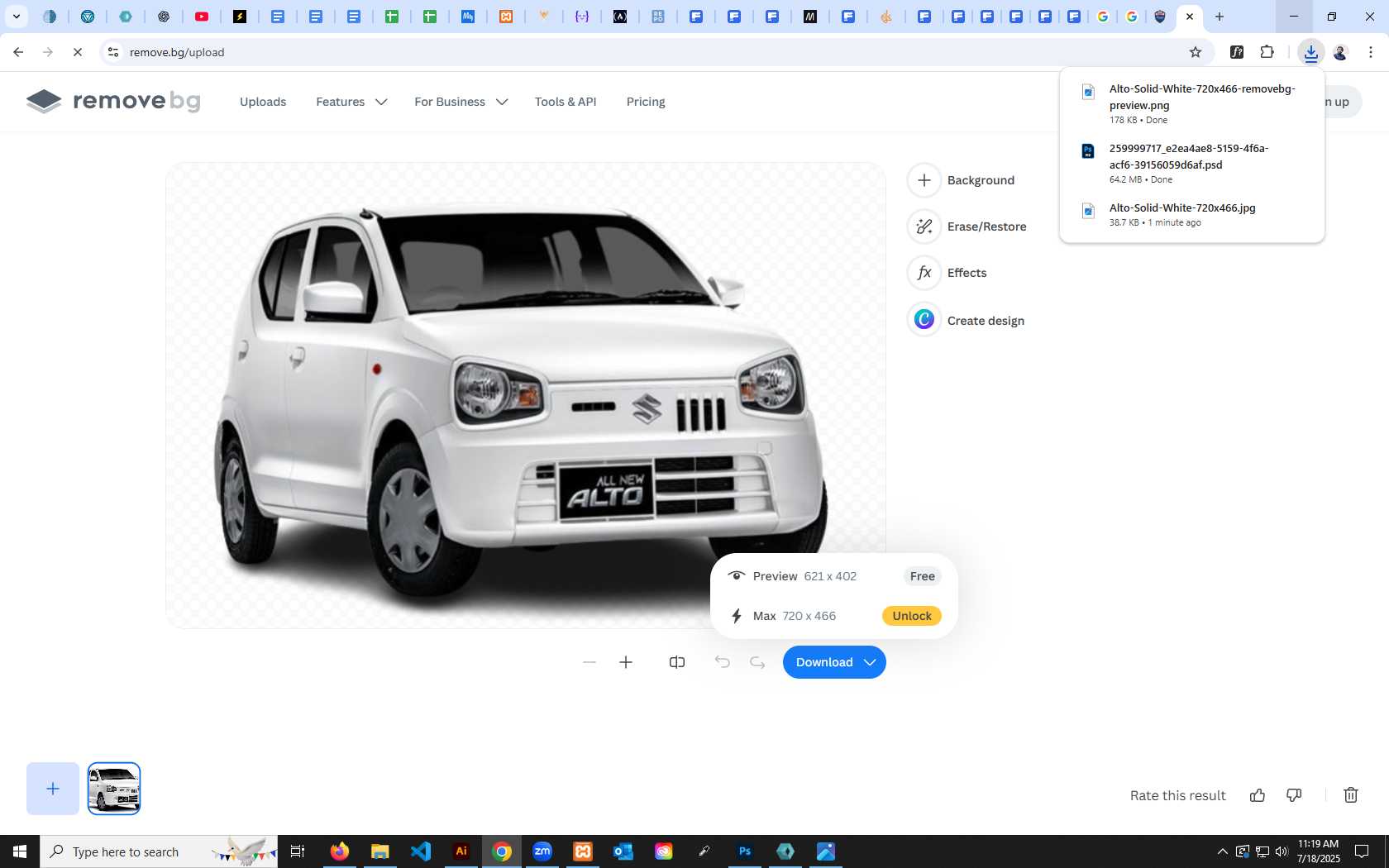Open a new browser tab

[1220, 17]
